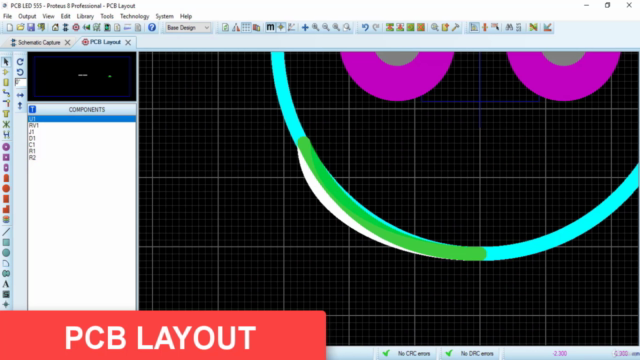Click the 'No DRC errors' status indicator
640x360 pixels.
469,353
